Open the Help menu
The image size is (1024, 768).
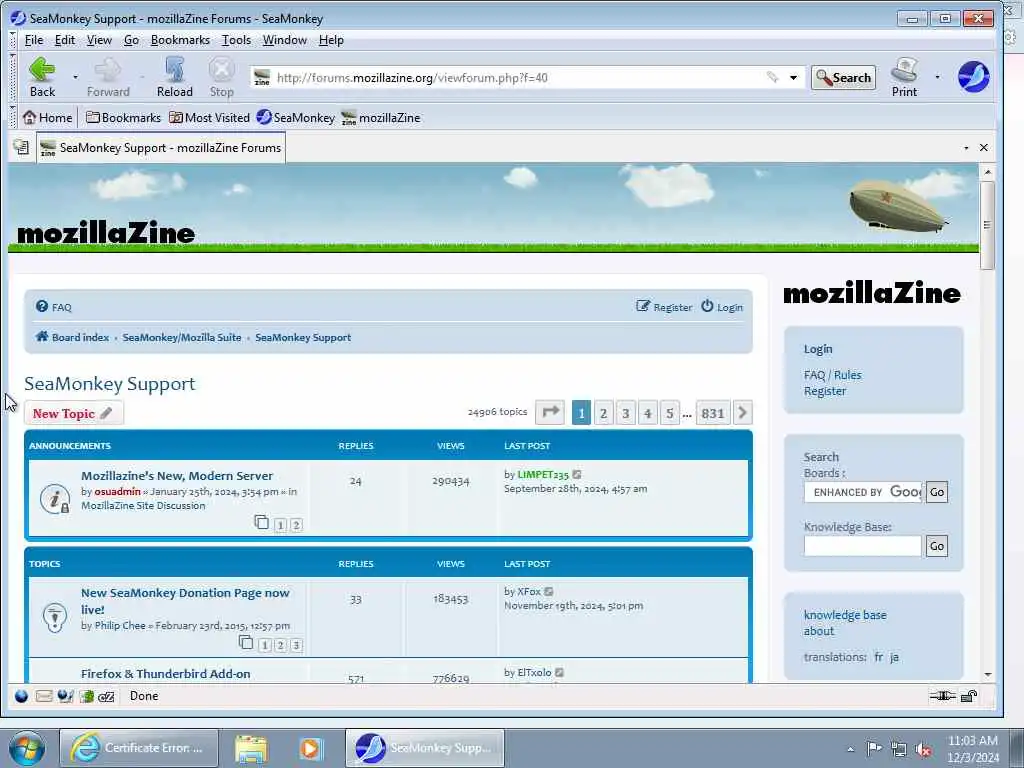point(331,40)
